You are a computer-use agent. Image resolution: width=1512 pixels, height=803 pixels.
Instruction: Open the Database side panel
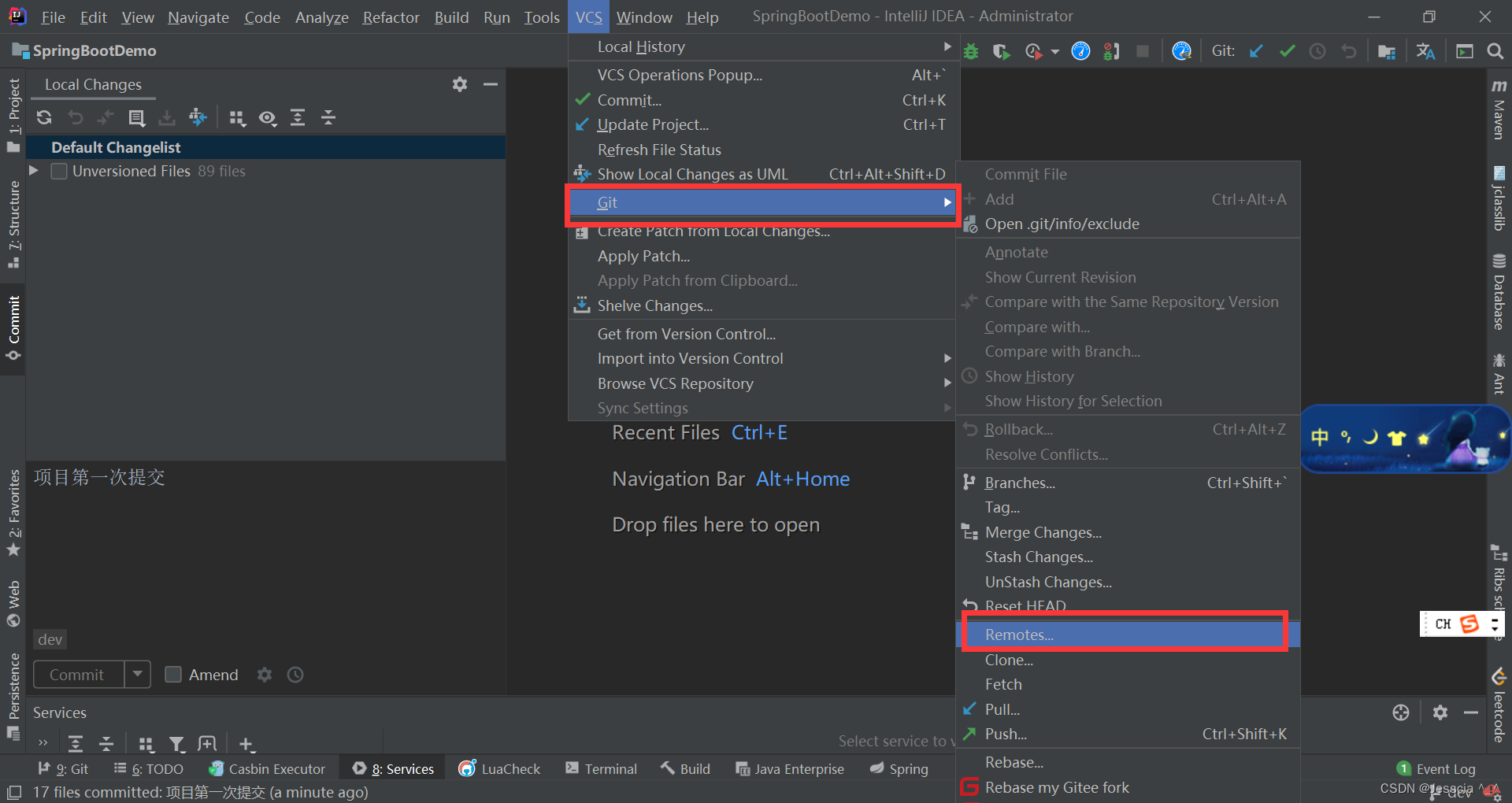[x=1499, y=292]
